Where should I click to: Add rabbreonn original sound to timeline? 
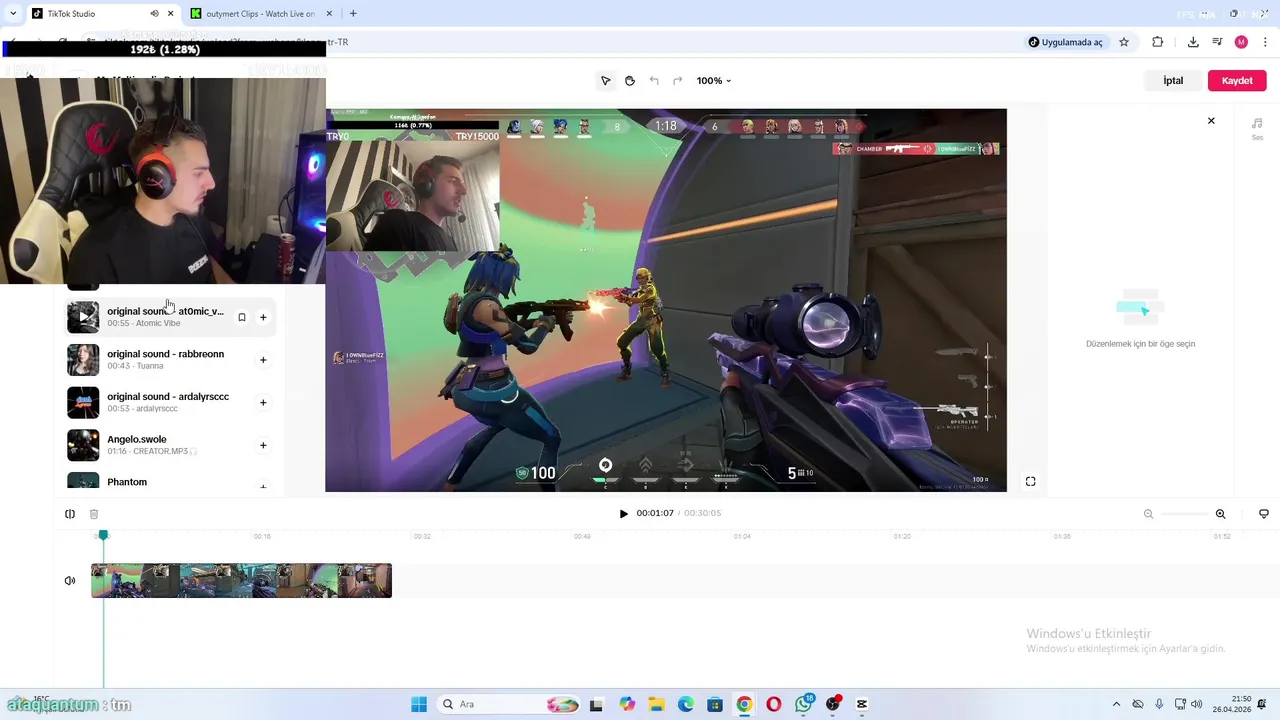(263, 360)
